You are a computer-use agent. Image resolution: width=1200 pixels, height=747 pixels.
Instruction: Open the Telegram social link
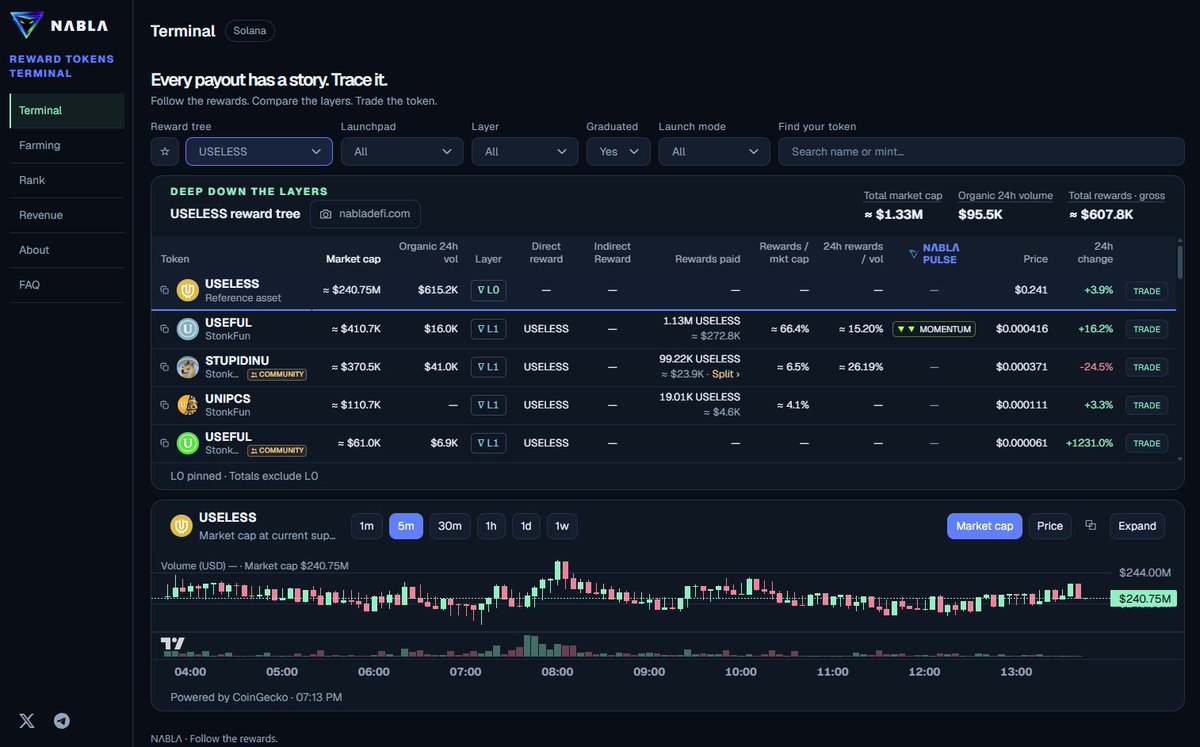click(62, 721)
